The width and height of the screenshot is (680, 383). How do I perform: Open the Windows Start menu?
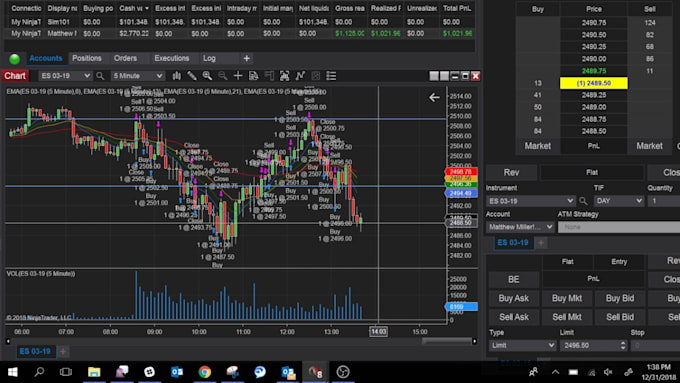coord(13,372)
